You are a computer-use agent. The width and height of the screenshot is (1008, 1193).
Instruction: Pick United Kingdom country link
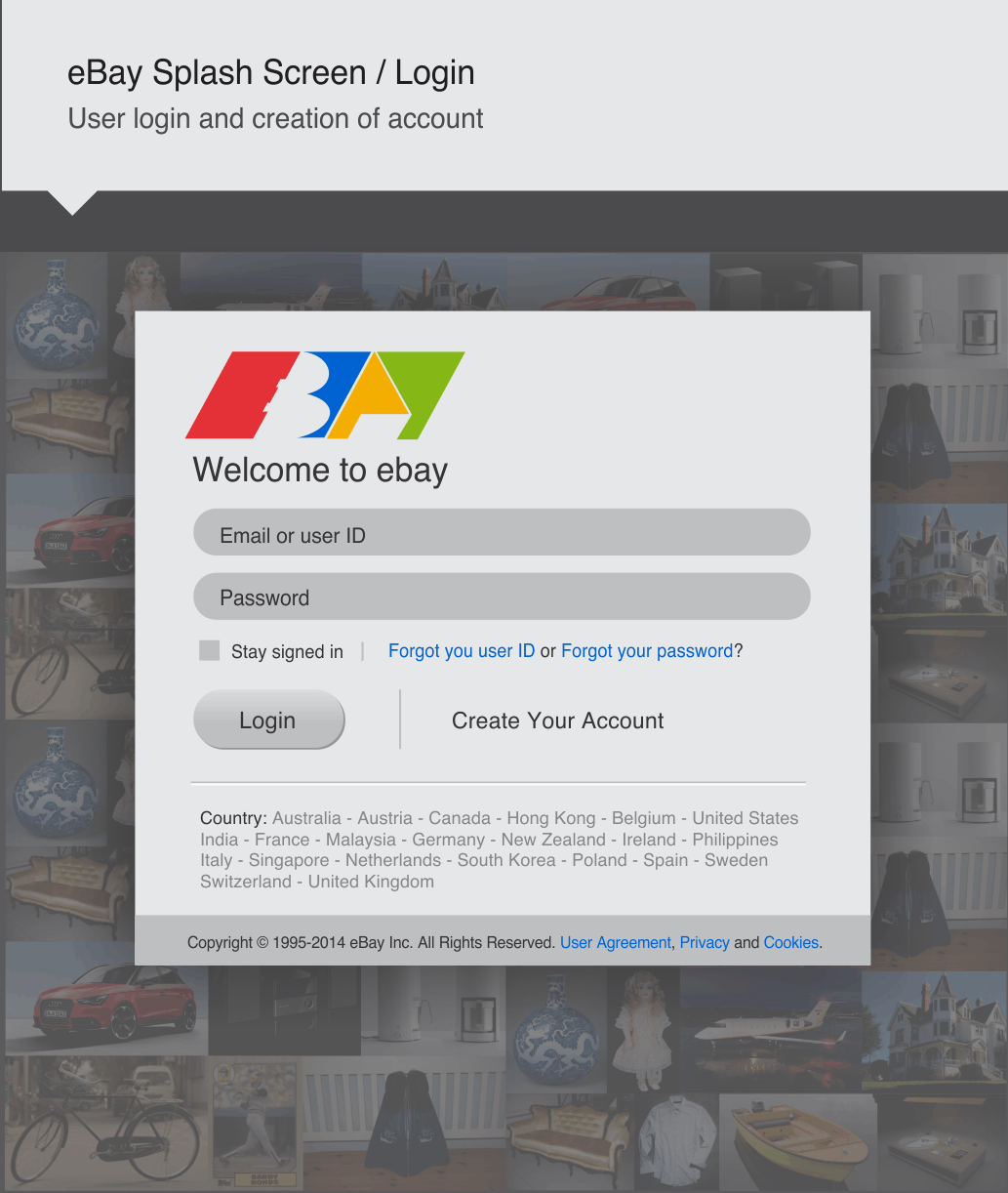(x=371, y=882)
